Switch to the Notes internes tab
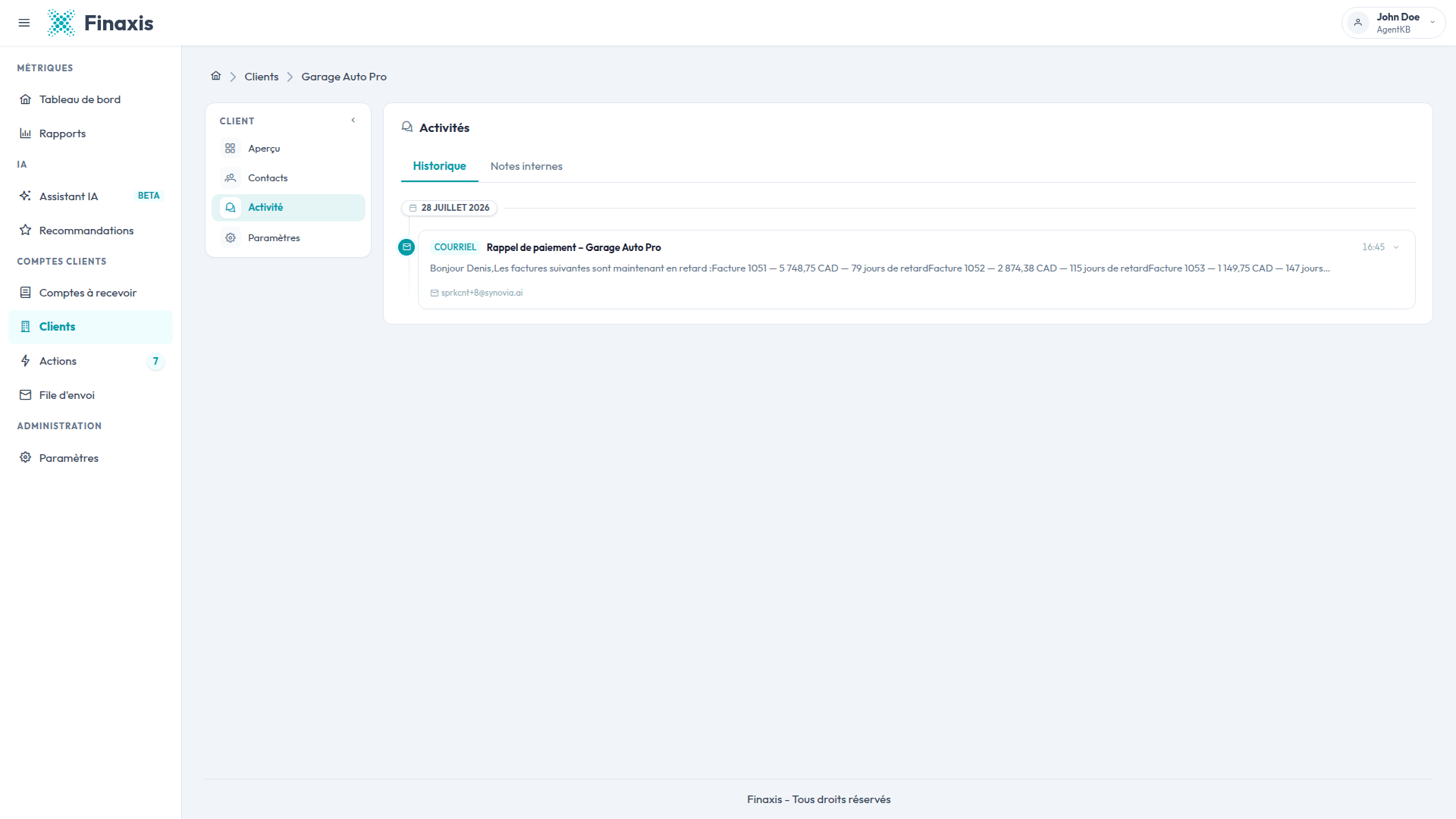The height and width of the screenshot is (819, 1456). [x=526, y=166]
